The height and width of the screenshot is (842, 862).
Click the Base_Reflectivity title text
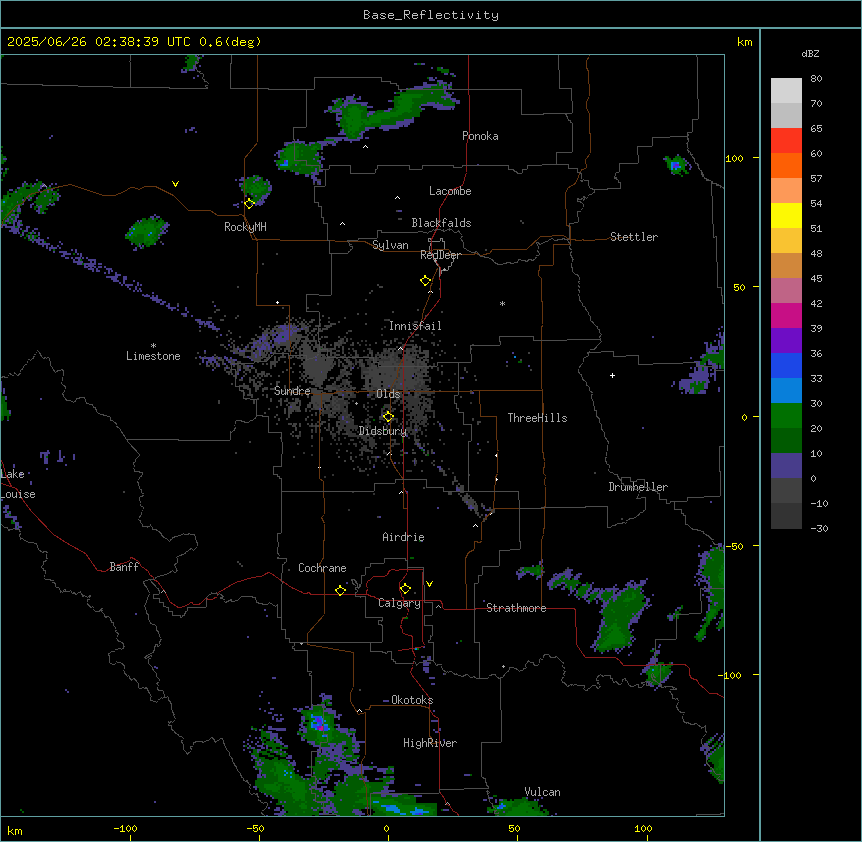click(431, 15)
